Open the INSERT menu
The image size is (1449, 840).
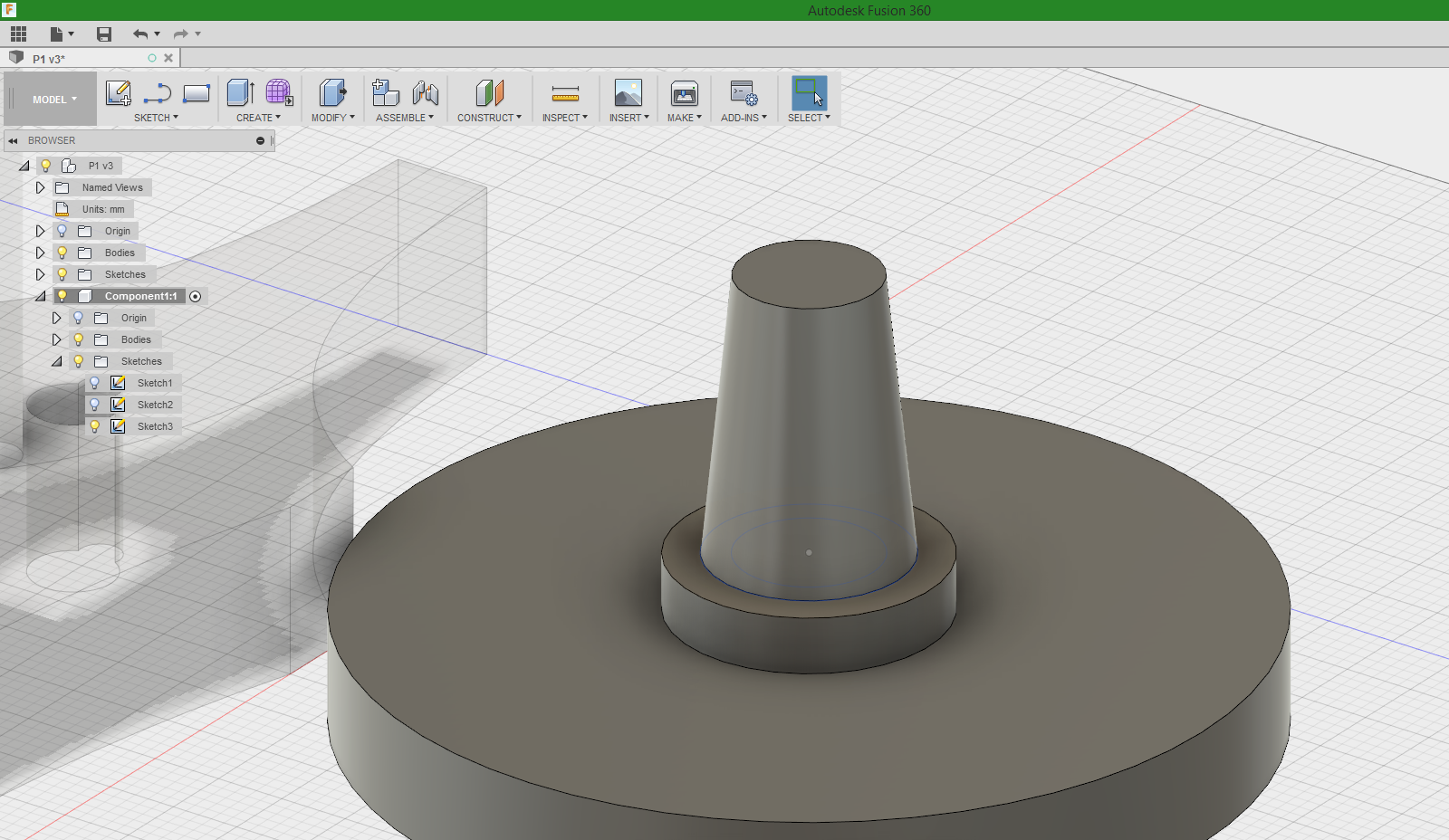pos(629,118)
